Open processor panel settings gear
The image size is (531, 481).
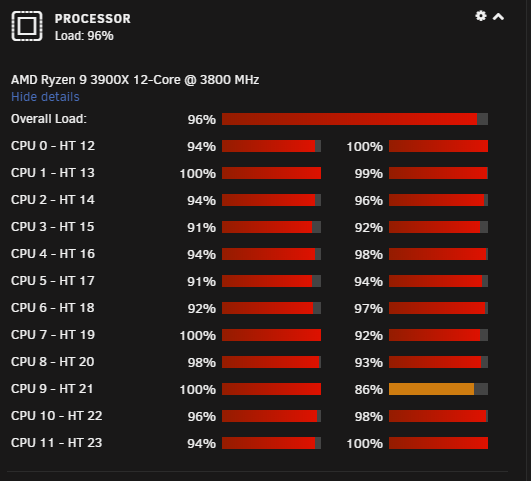click(x=481, y=16)
